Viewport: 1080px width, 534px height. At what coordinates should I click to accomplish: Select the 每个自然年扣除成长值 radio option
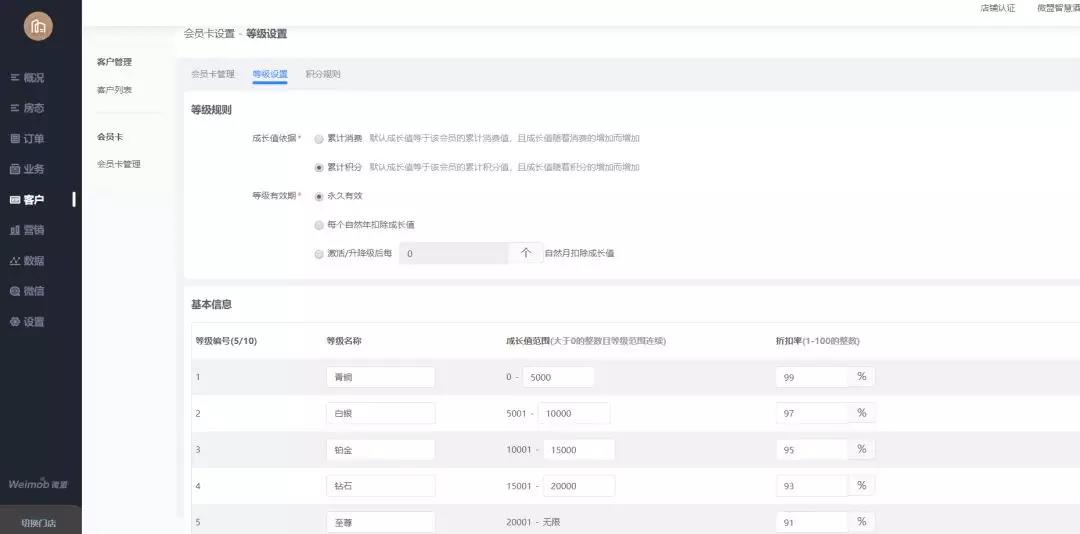click(319, 225)
